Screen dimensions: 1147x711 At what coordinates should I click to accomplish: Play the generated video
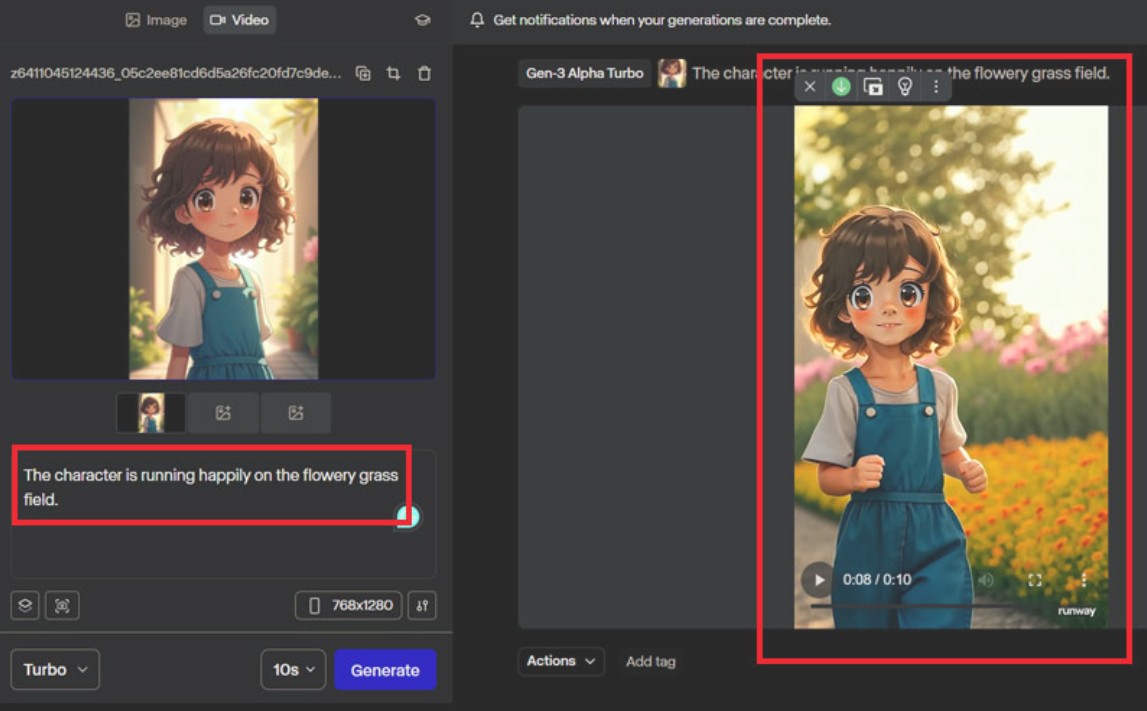[819, 580]
